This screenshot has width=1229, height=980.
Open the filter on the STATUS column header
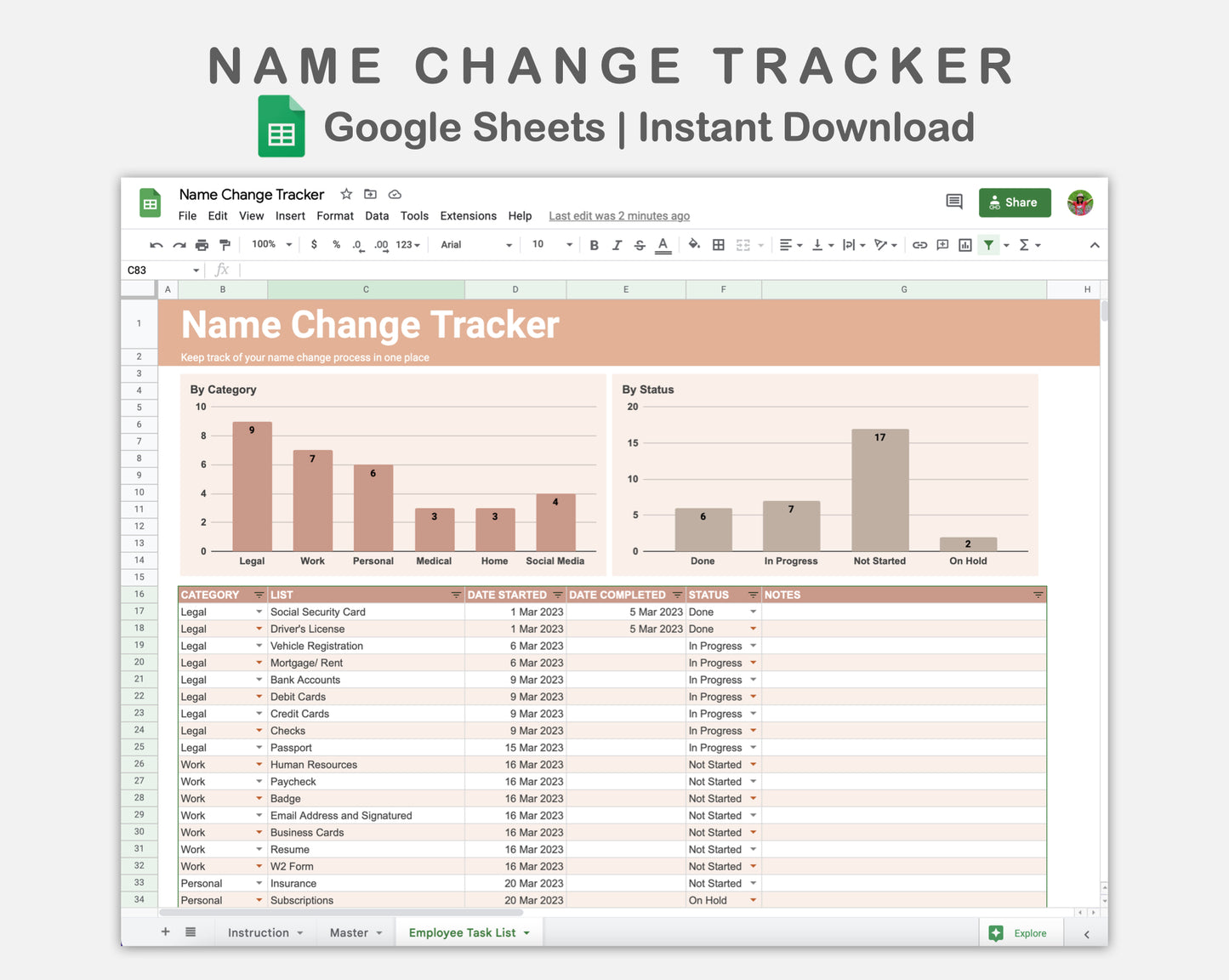[x=753, y=595]
